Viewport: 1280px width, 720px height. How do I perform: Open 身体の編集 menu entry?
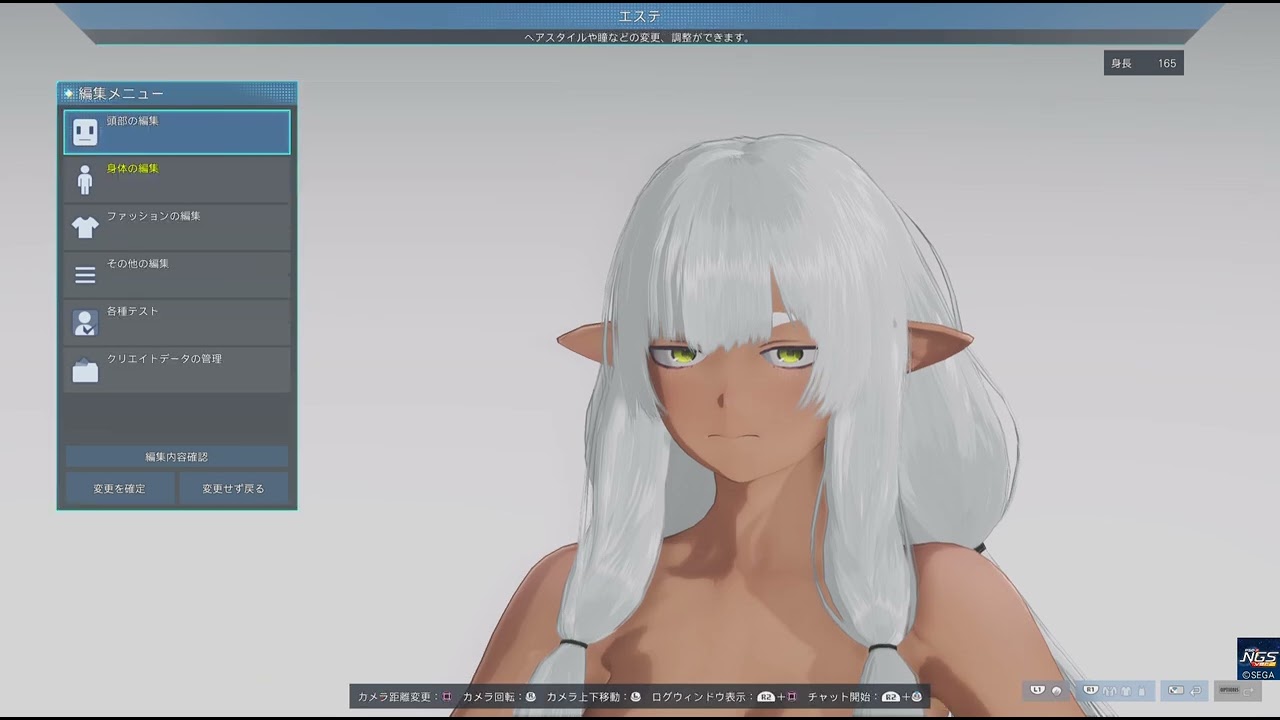pyautogui.click(x=177, y=180)
